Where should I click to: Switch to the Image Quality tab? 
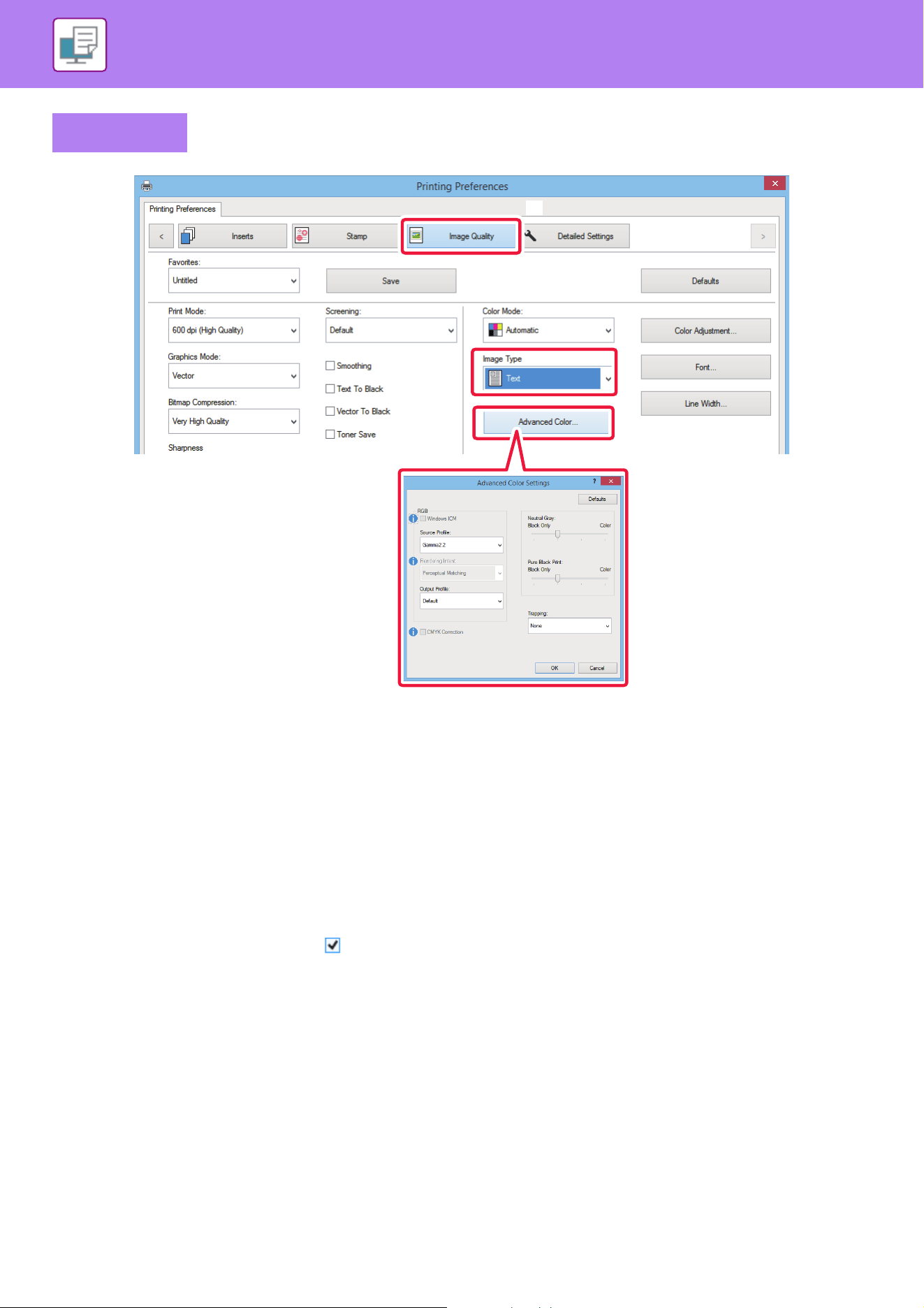pos(461,236)
